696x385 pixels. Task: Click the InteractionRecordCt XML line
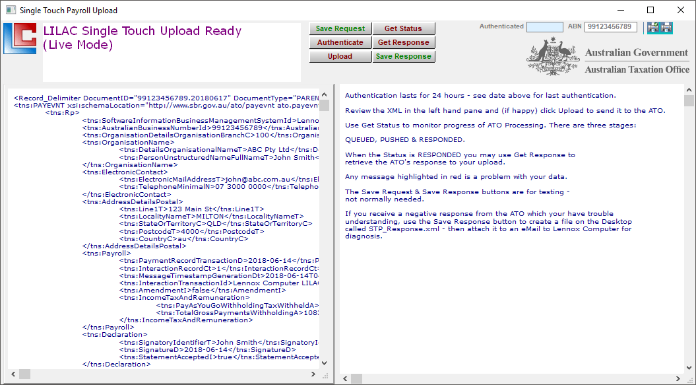coord(219,268)
